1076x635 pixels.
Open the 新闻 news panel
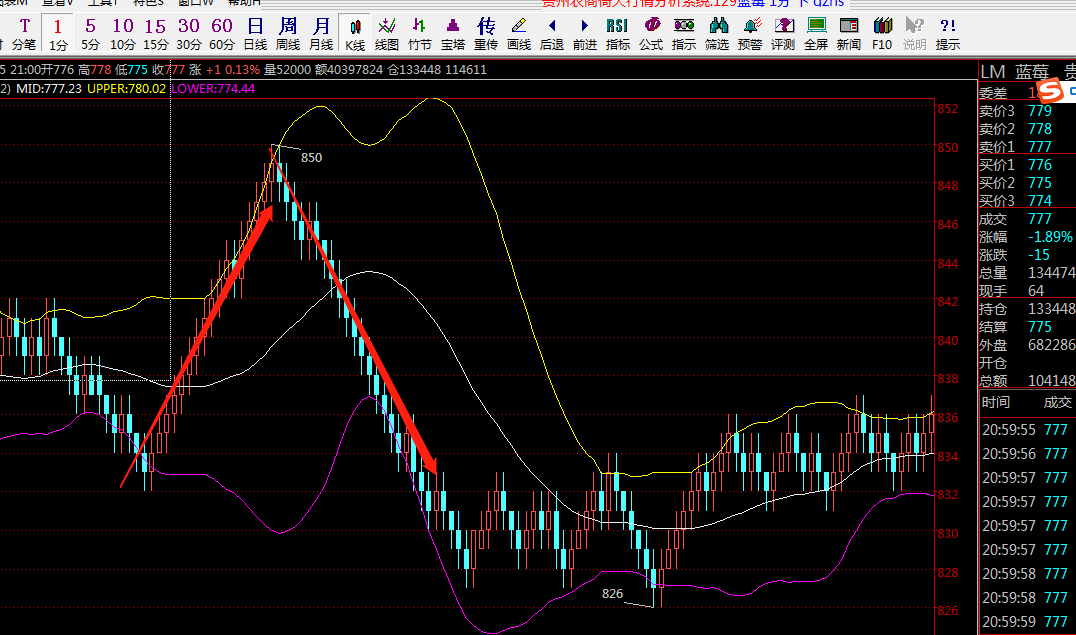tap(848, 34)
